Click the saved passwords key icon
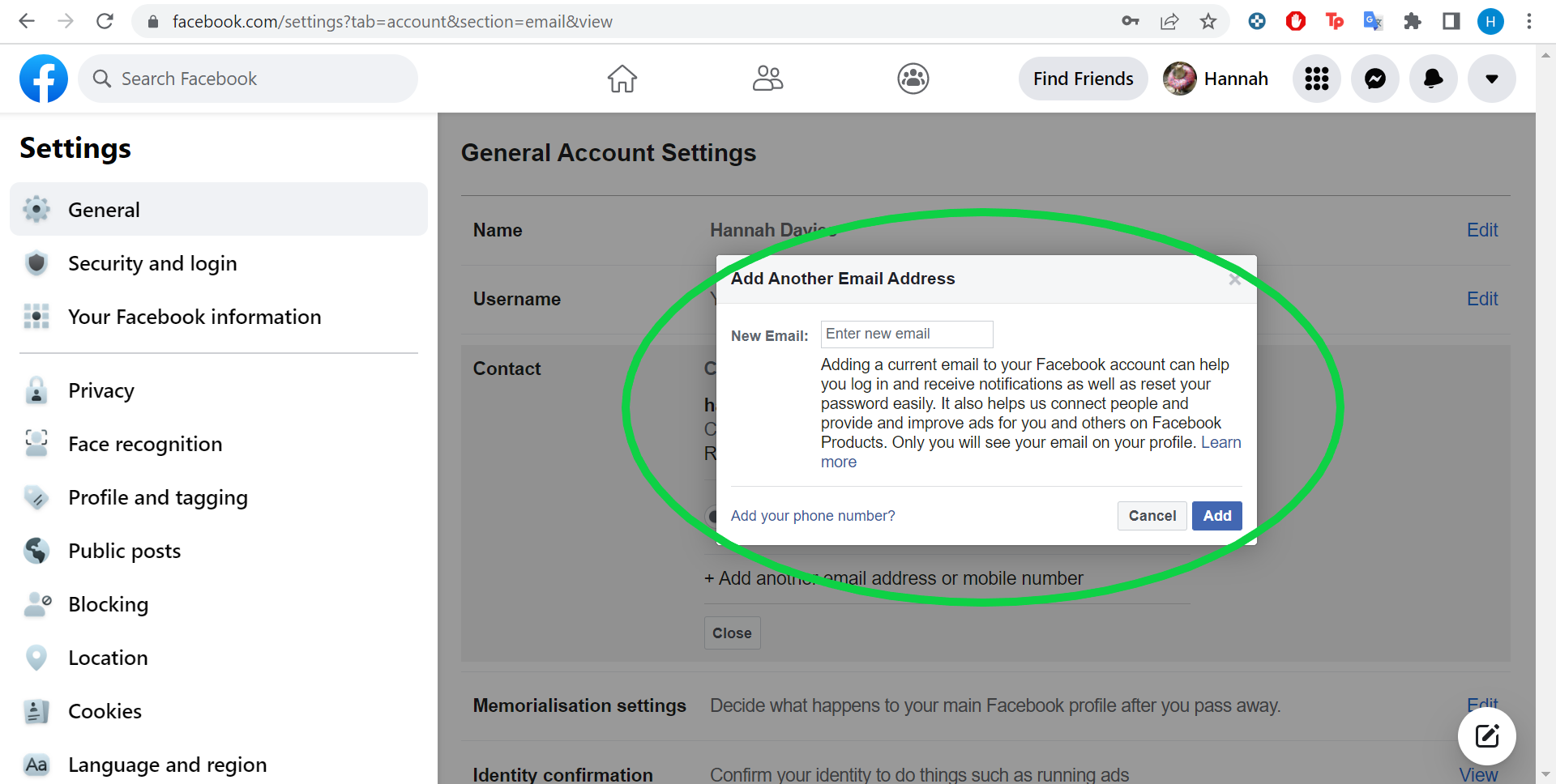This screenshot has width=1556, height=784. [x=1131, y=21]
